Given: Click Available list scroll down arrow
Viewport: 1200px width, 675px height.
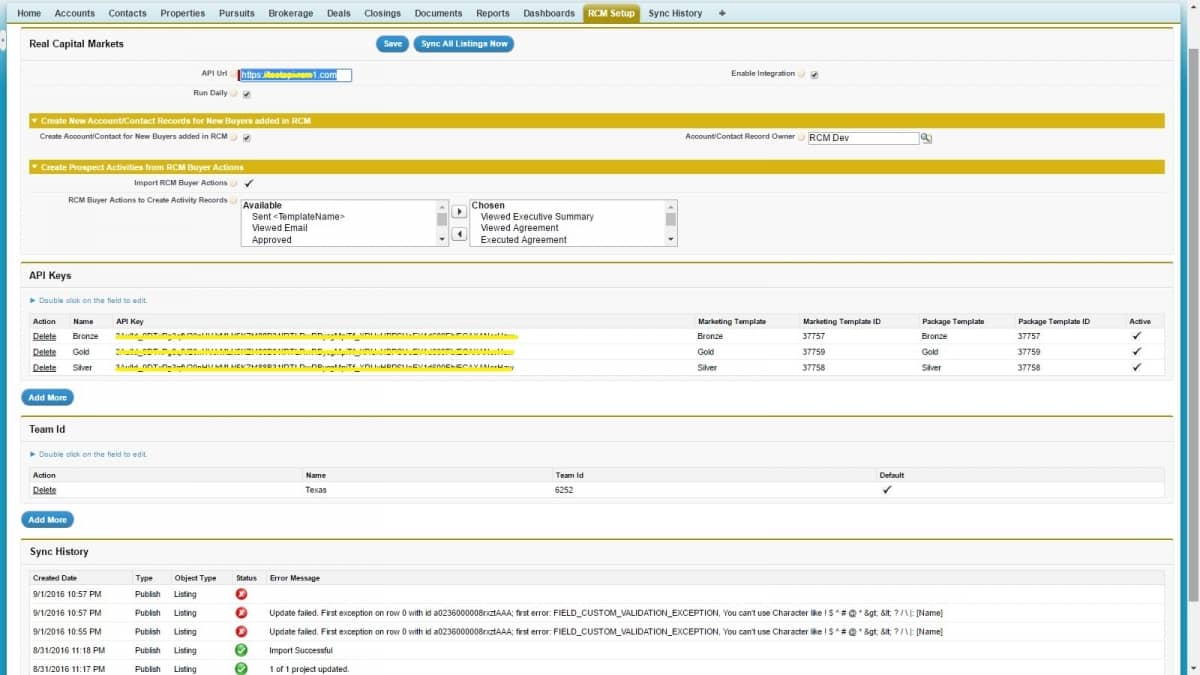Looking at the screenshot, I should point(443,240).
